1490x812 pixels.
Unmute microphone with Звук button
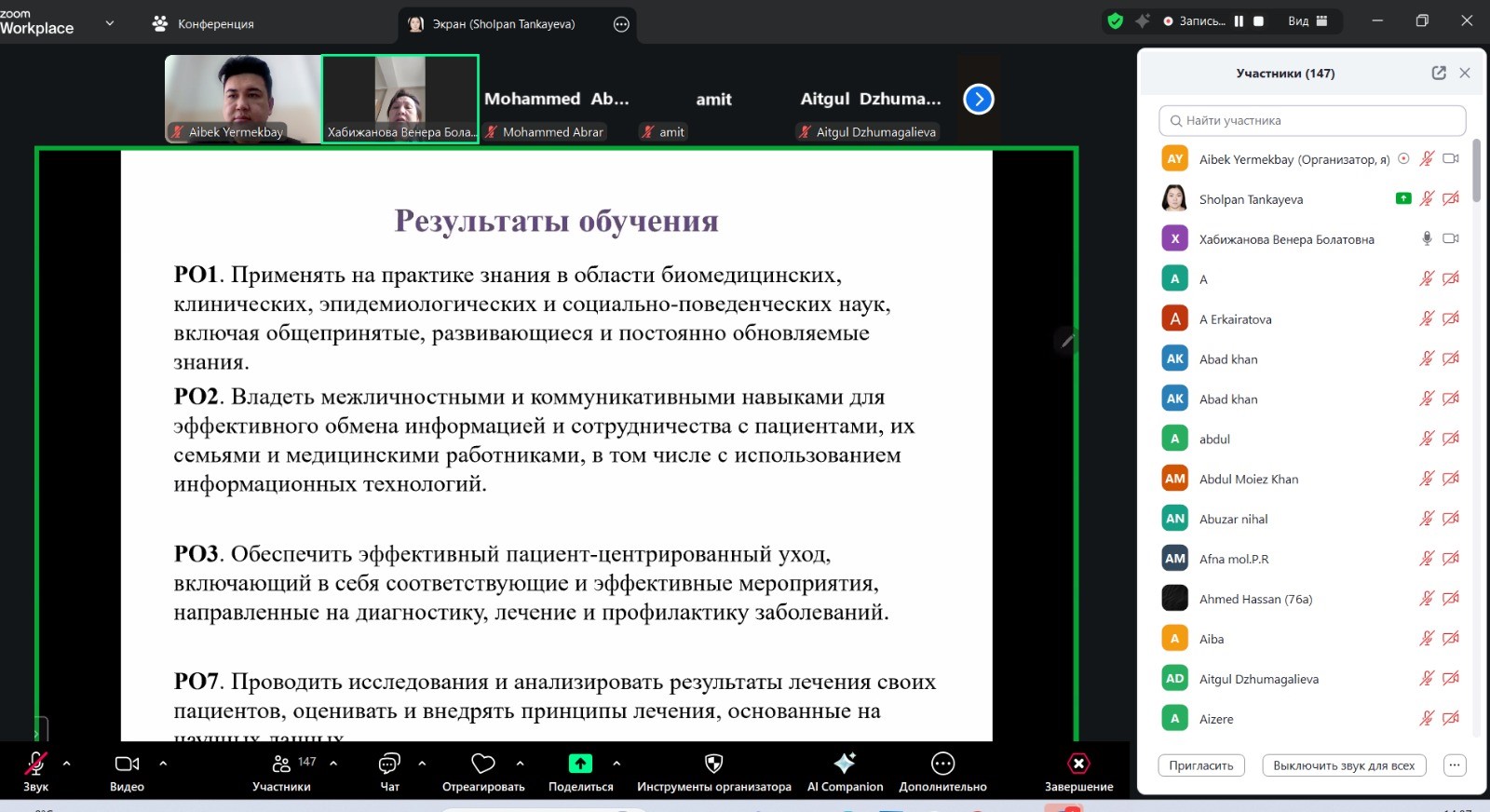[x=35, y=764]
